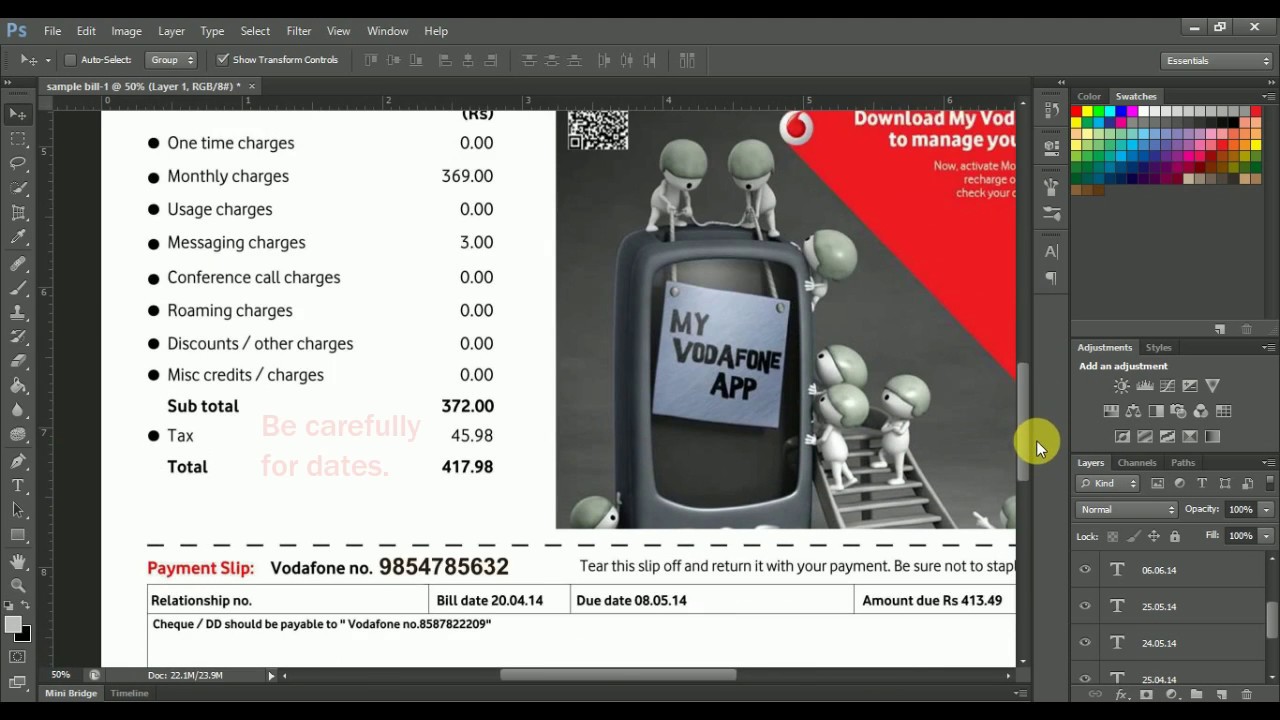Toggle lock image pixels brush icon

pyautogui.click(x=1134, y=537)
